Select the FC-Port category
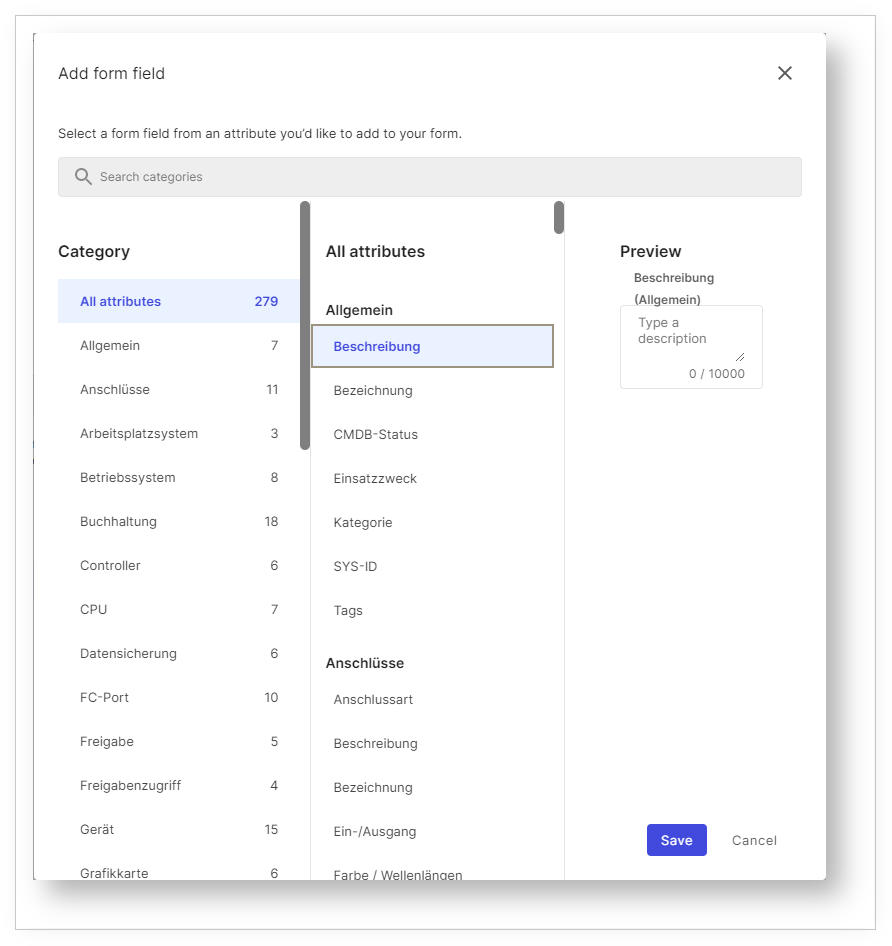892x946 pixels. tap(178, 697)
